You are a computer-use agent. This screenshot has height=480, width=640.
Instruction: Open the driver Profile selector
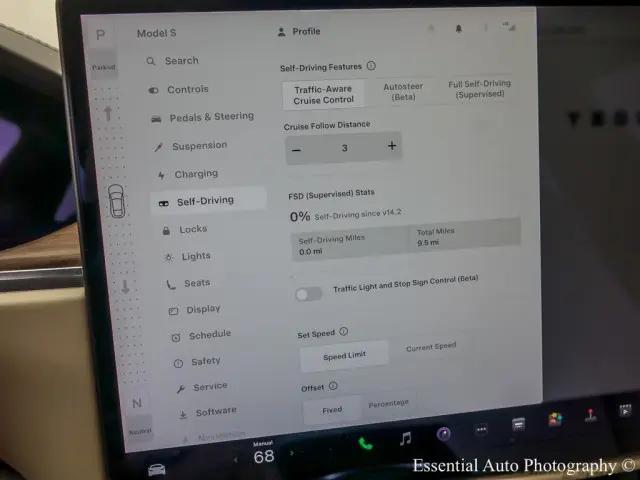point(299,31)
